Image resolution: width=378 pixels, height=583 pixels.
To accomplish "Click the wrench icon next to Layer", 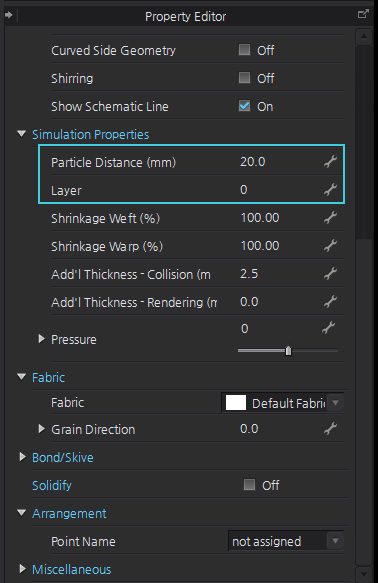I will [x=330, y=190].
